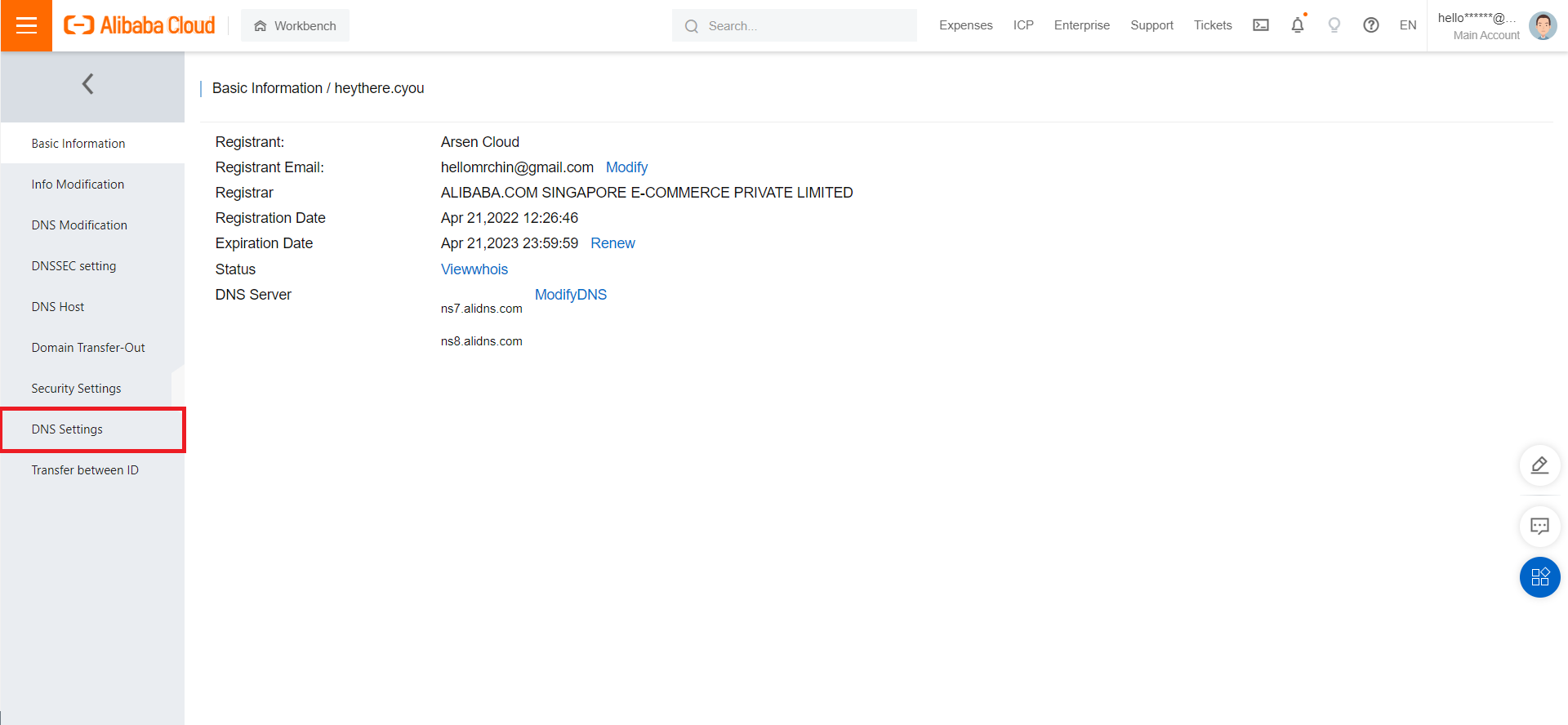Click the ALIBABA.COM SINGAPORE registrar value

click(x=647, y=193)
